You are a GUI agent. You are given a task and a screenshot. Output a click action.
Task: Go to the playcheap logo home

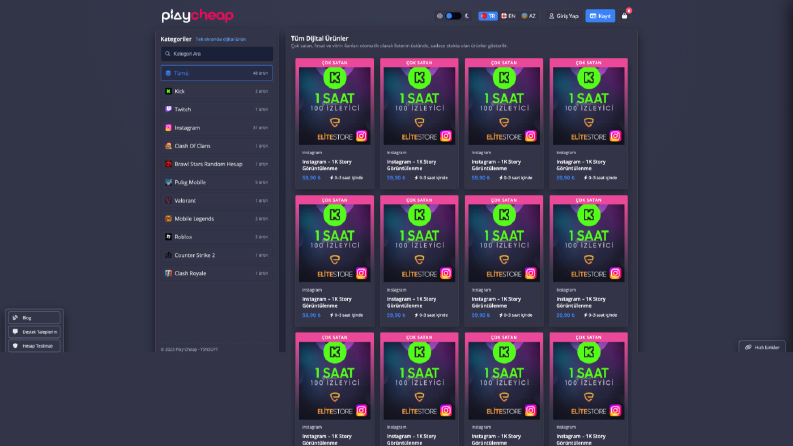click(x=197, y=16)
